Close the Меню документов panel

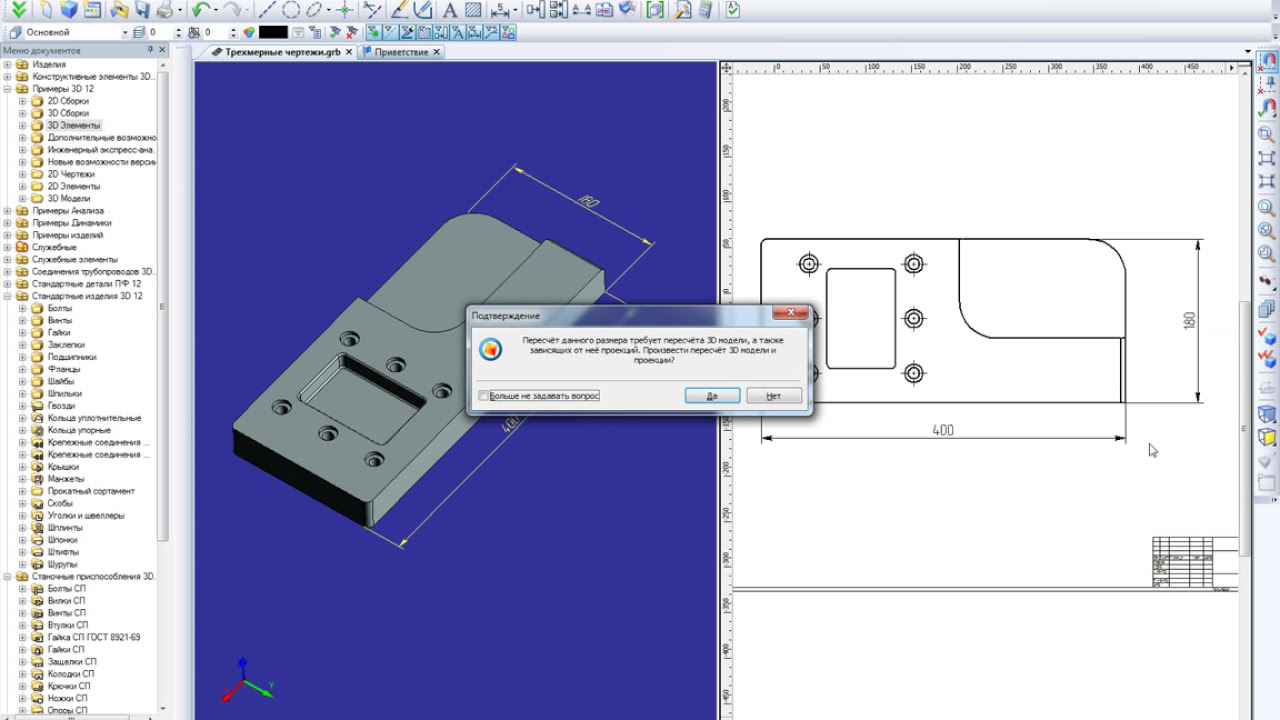click(163, 49)
